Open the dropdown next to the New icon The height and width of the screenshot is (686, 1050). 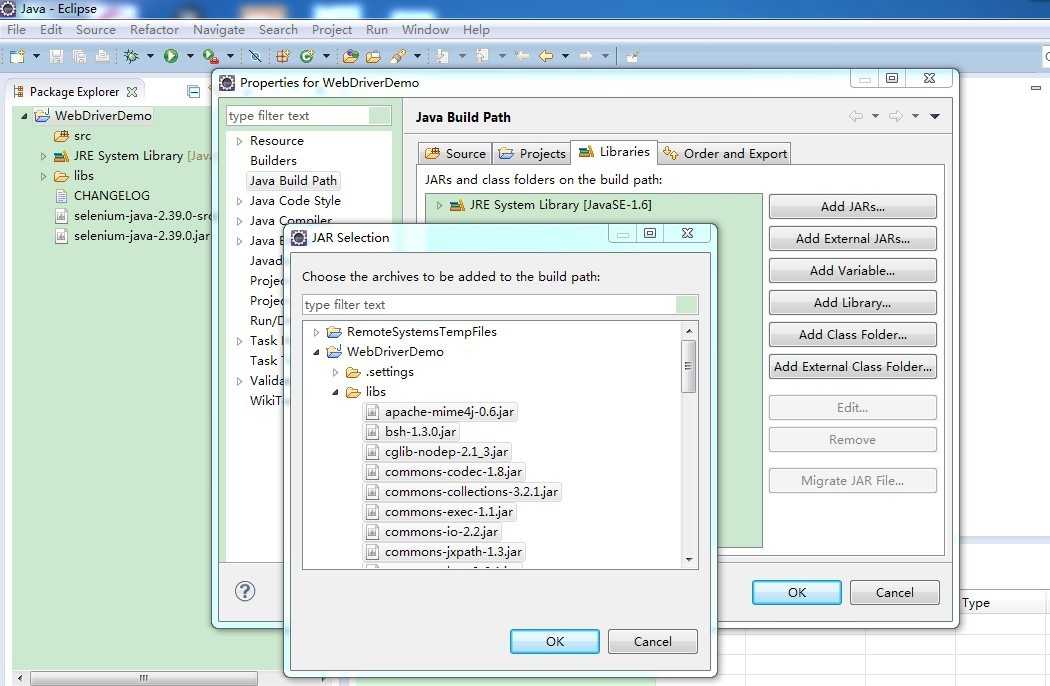pos(36,56)
